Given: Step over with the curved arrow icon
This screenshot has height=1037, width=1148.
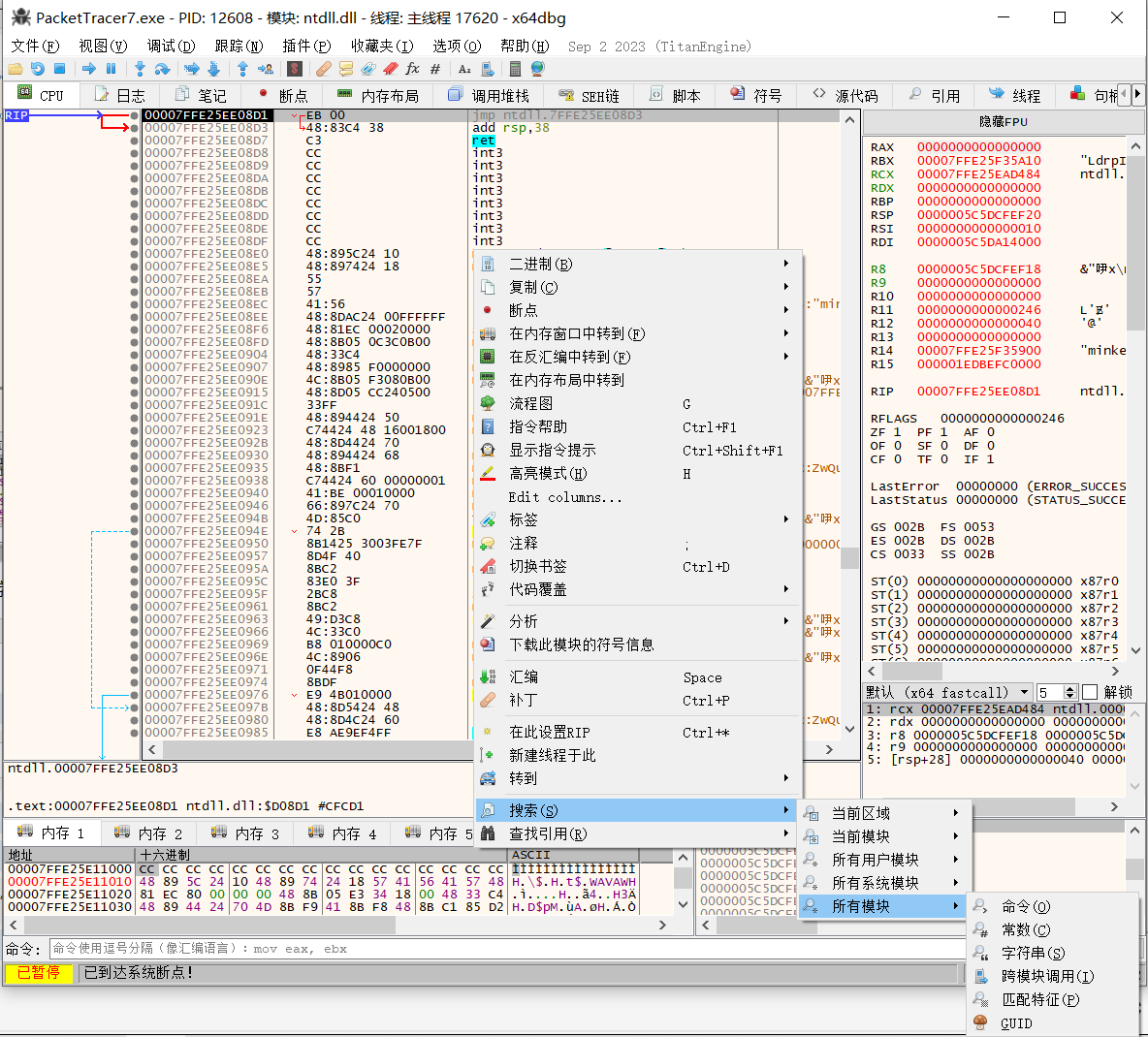Looking at the screenshot, I should [163, 69].
